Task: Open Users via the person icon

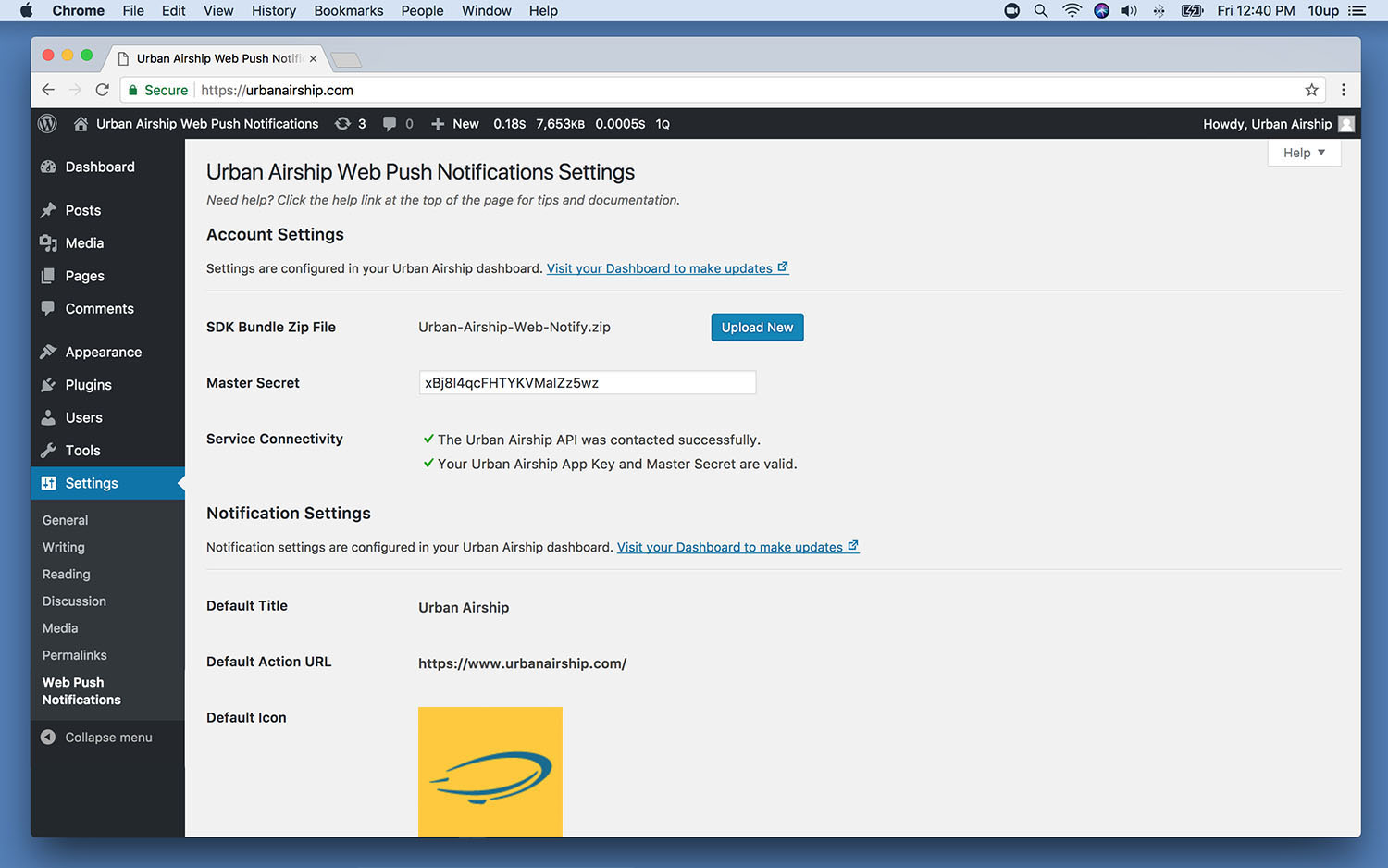Action: pos(48,417)
